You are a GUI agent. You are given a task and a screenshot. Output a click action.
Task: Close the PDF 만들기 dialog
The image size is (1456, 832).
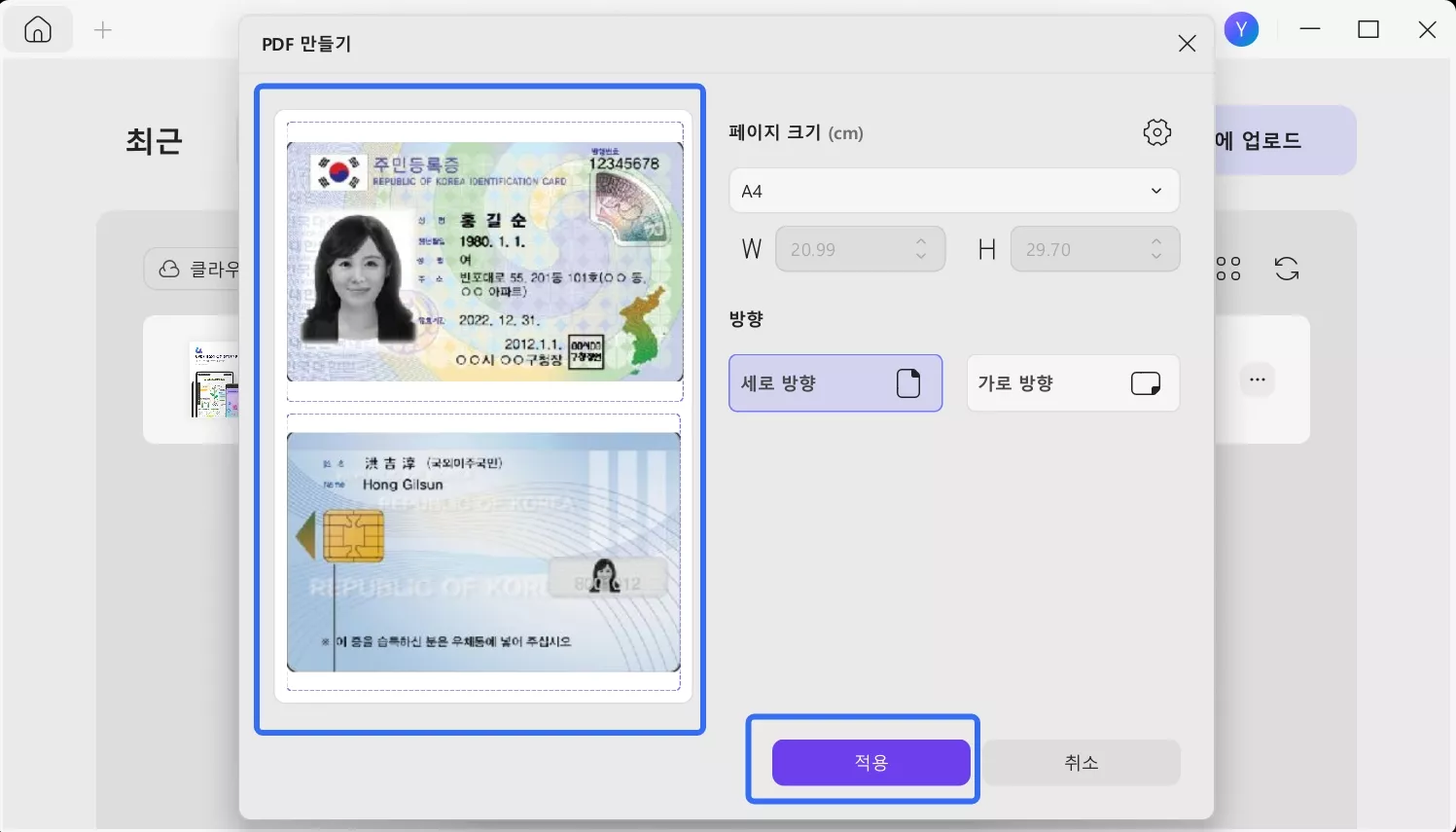click(1187, 43)
